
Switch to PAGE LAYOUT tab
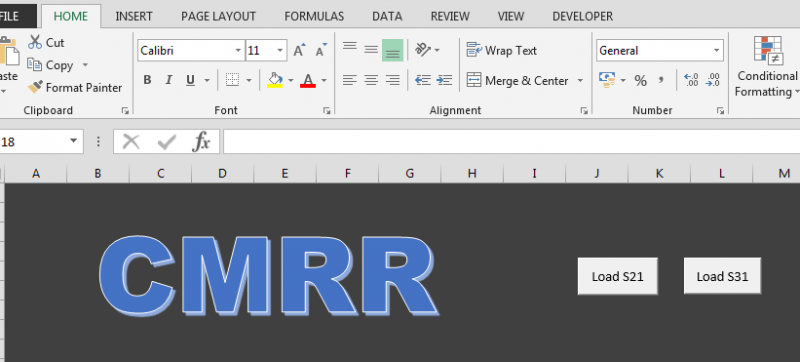click(218, 16)
